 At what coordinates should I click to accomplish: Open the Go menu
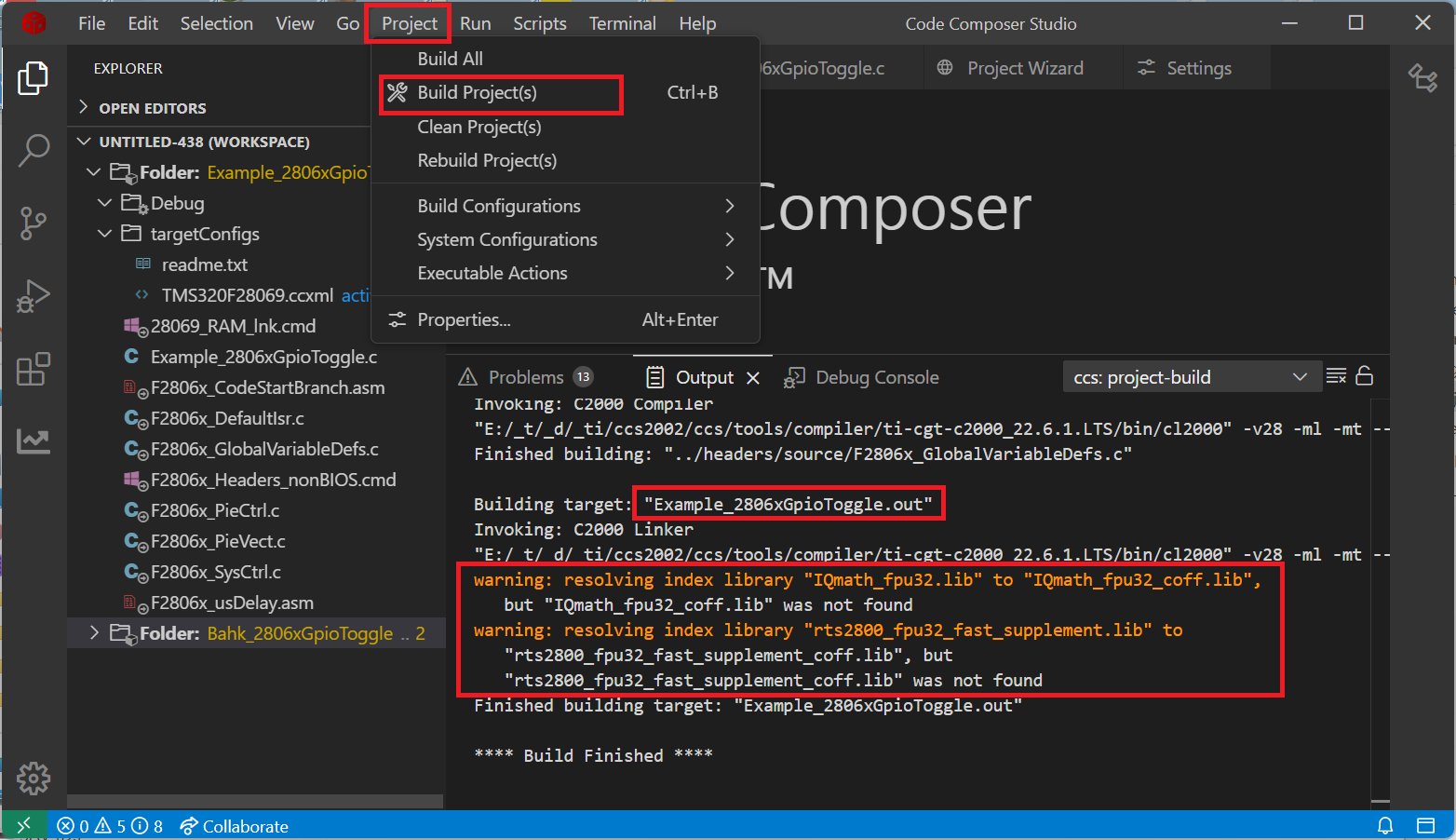pyautogui.click(x=347, y=23)
